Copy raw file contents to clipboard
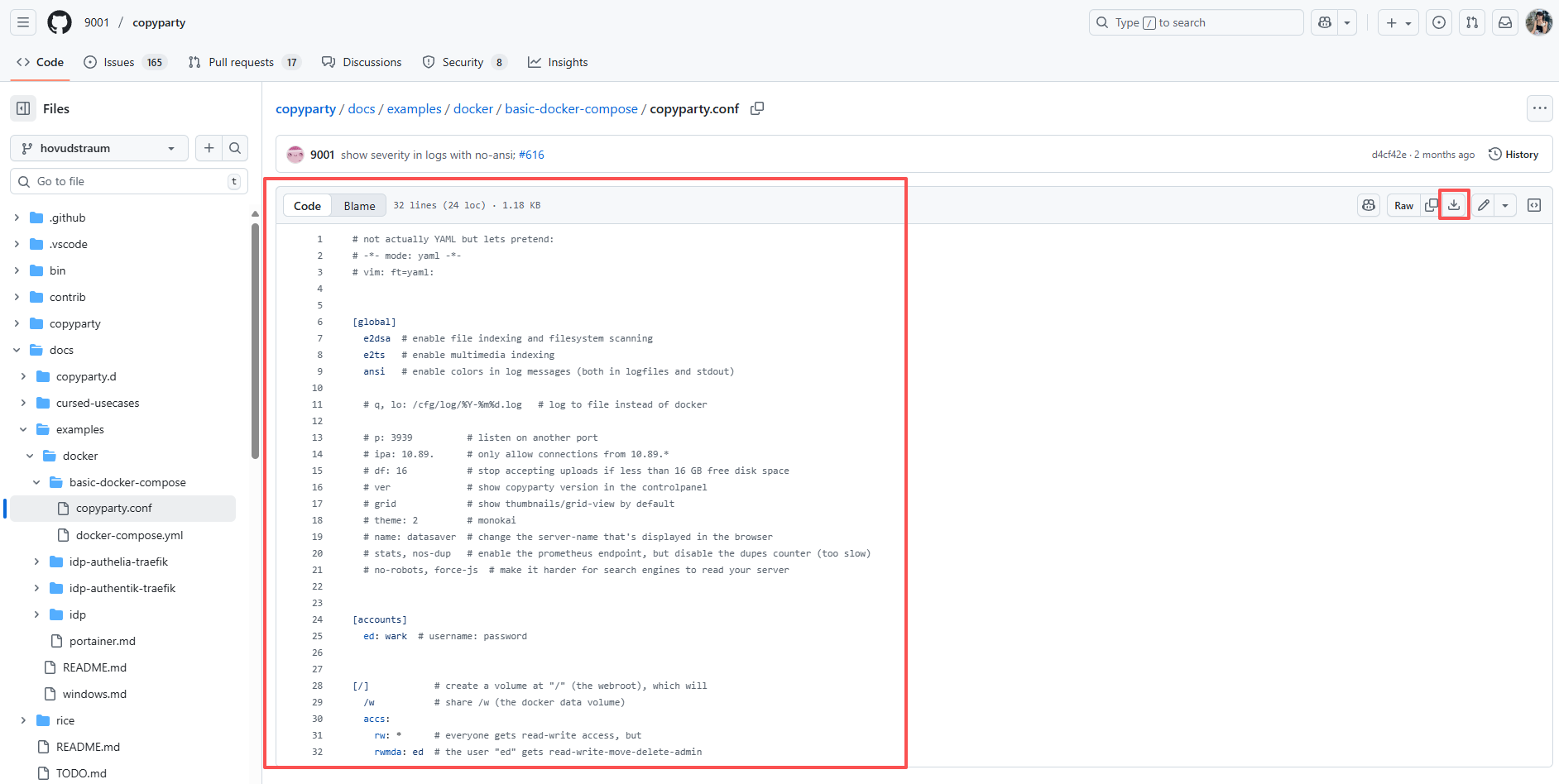This screenshot has height=784, width=1559. coord(1431,205)
